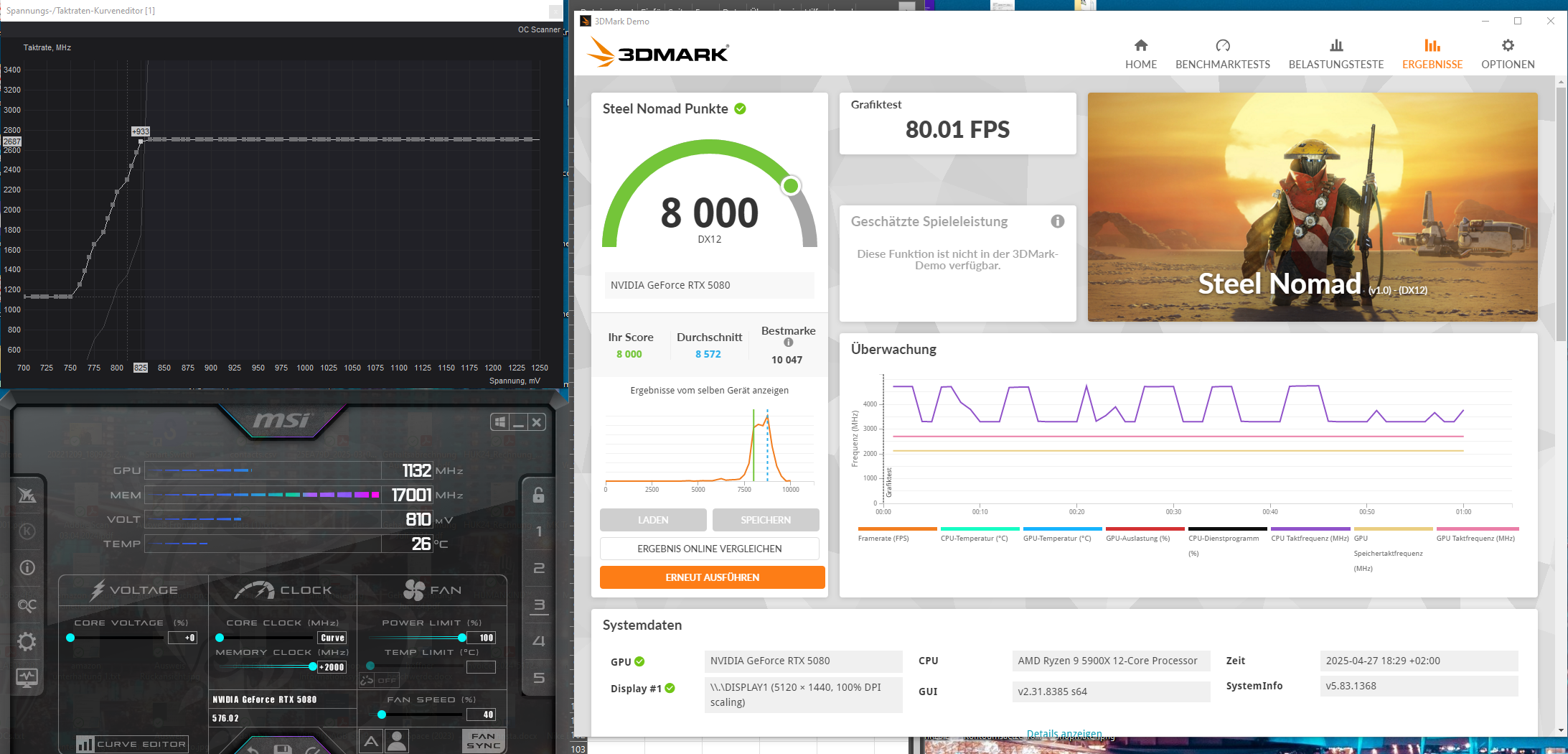Screen dimensions: 1568x754
Task: Click the 3DMark vertical scrollbar thumb
Action: (1562, 214)
